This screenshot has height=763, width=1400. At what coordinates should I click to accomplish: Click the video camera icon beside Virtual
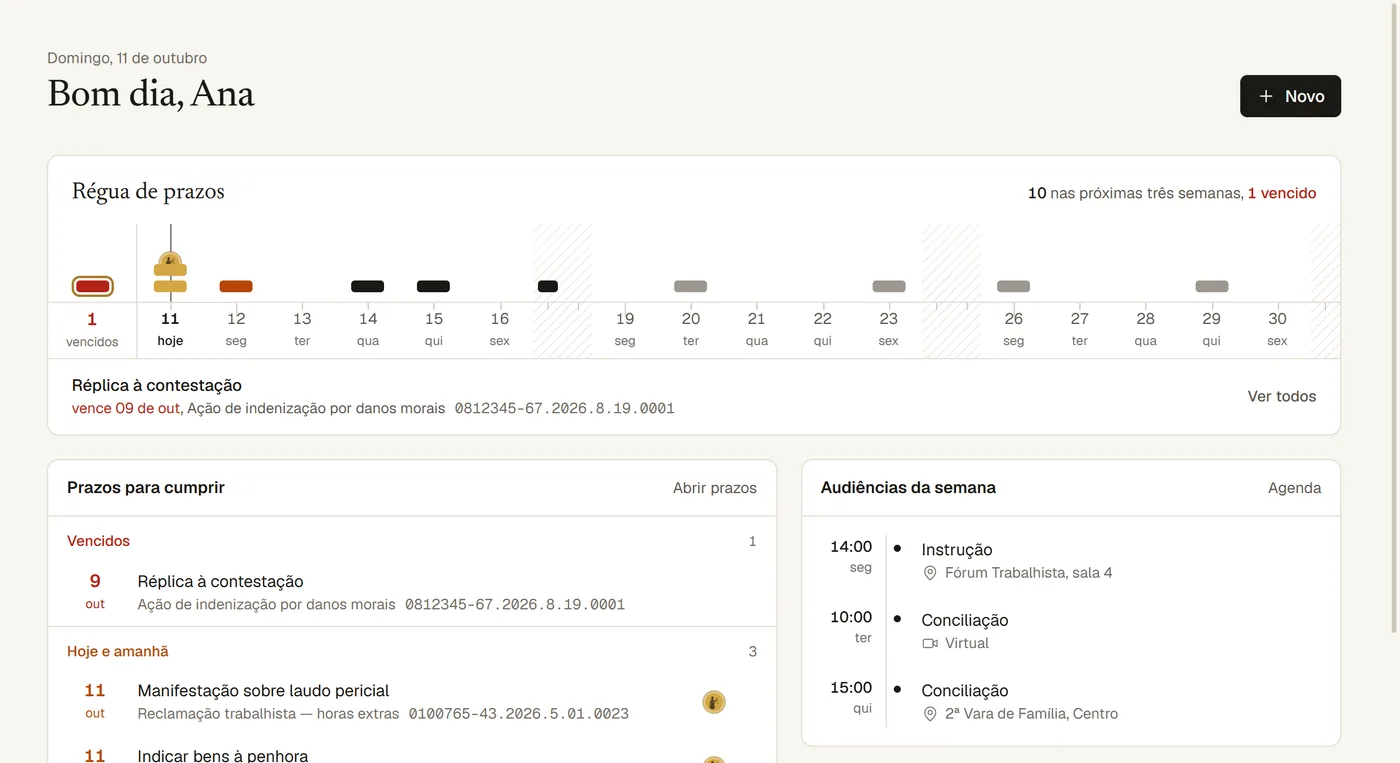click(x=930, y=643)
